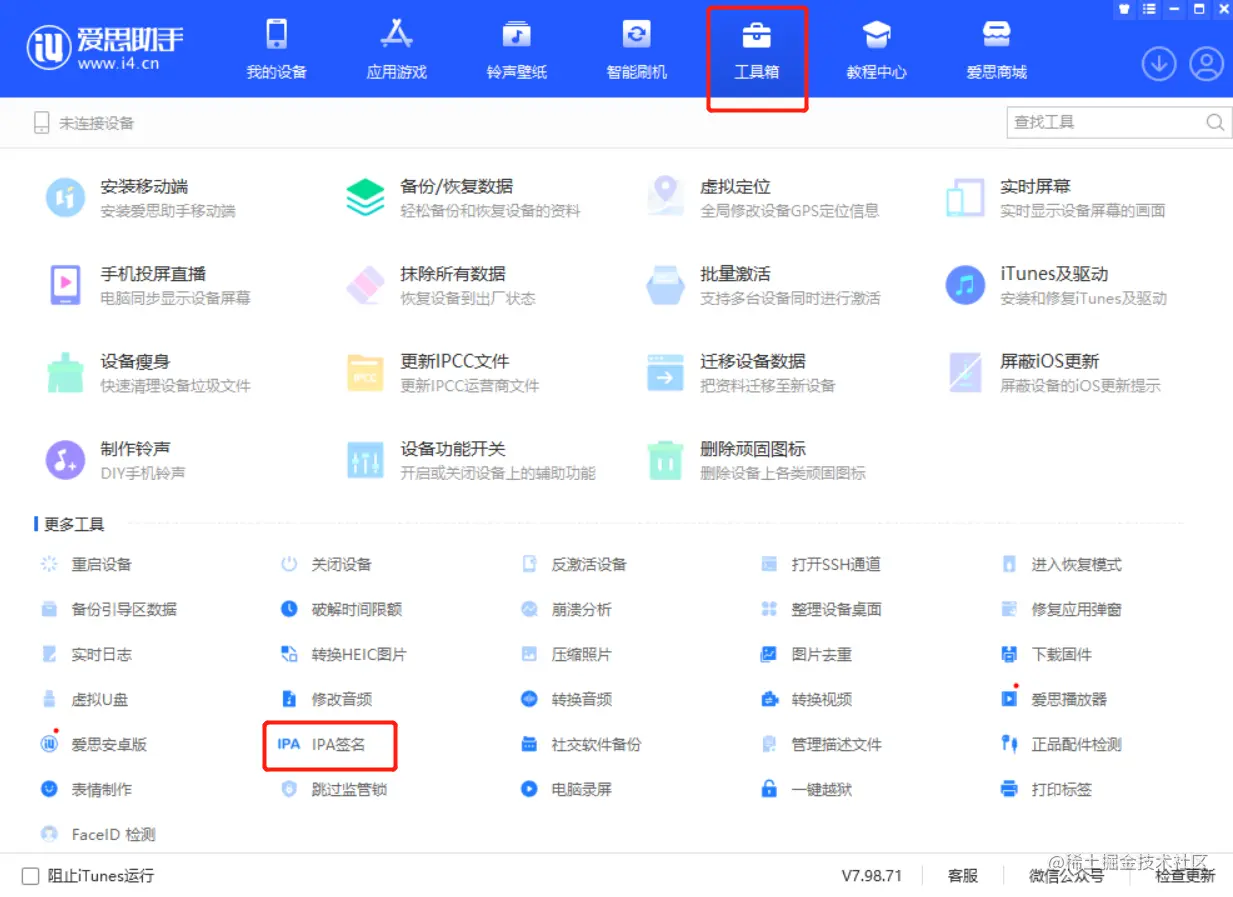Open 图片去重 tool
Viewport: 1233px width, 897px height.
click(x=806, y=654)
